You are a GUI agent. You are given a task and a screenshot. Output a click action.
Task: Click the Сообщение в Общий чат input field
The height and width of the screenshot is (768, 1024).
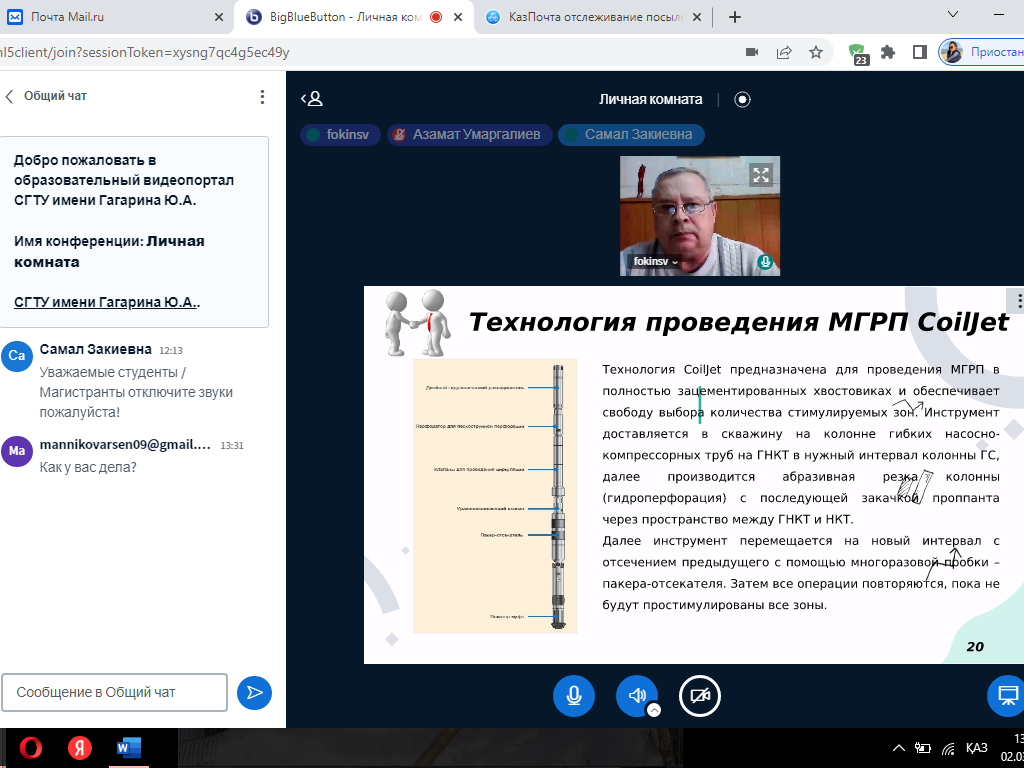click(114, 692)
